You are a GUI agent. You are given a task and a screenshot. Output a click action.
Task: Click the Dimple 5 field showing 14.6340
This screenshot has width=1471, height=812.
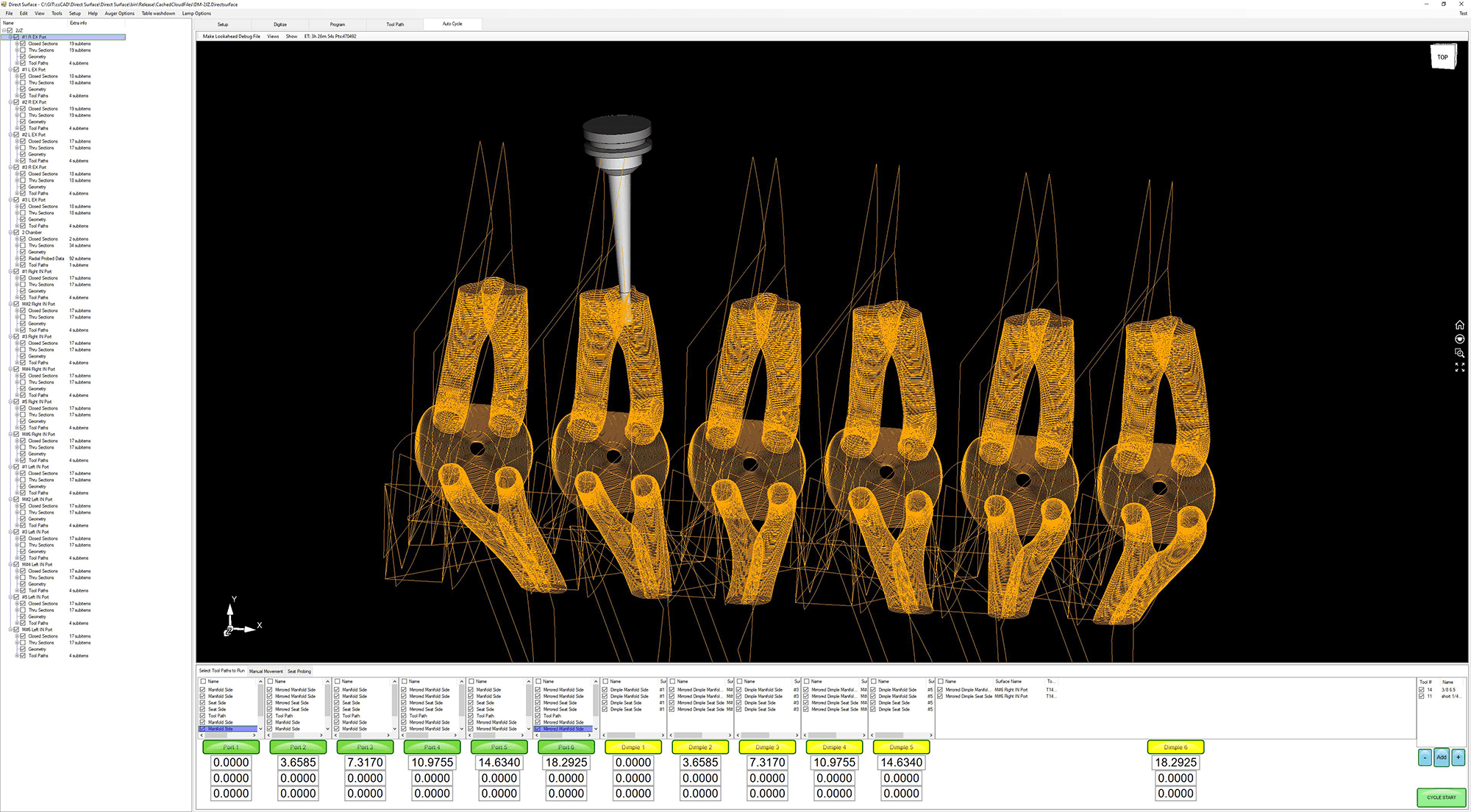[x=901, y=763]
